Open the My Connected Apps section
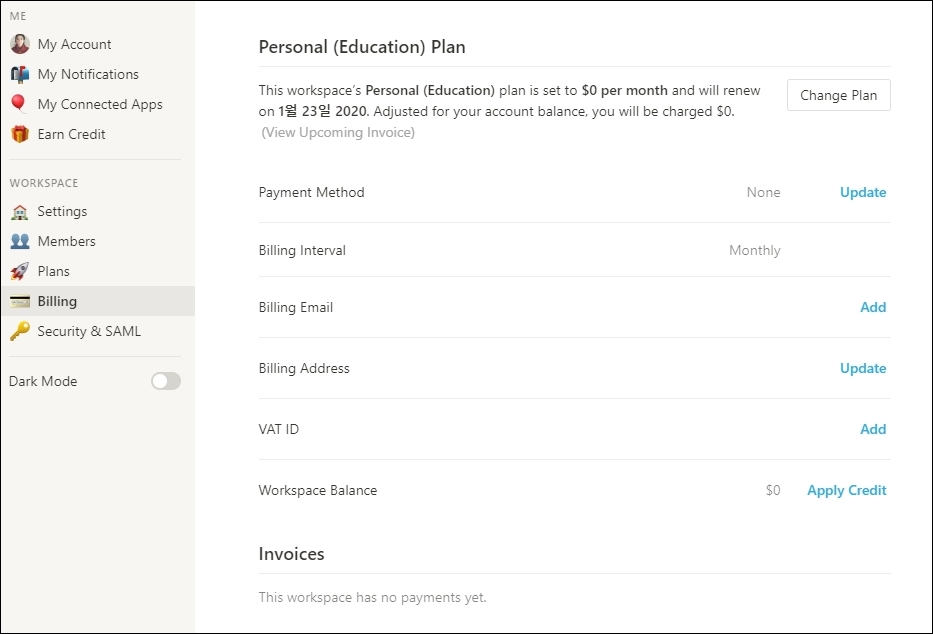 tap(99, 104)
